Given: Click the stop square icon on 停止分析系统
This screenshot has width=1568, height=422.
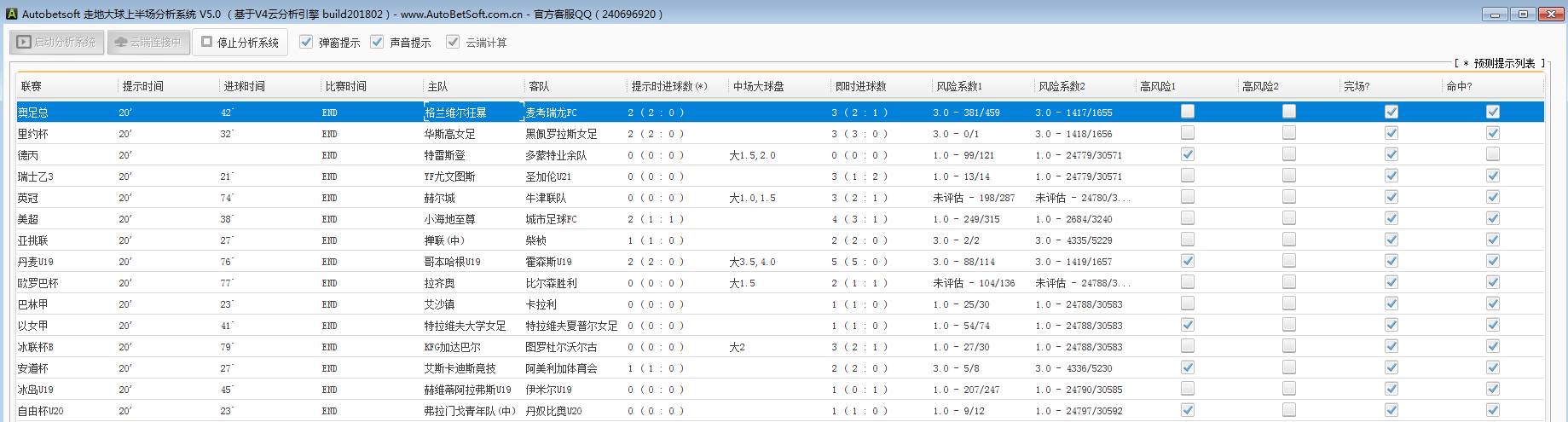Looking at the screenshot, I should coord(207,42).
